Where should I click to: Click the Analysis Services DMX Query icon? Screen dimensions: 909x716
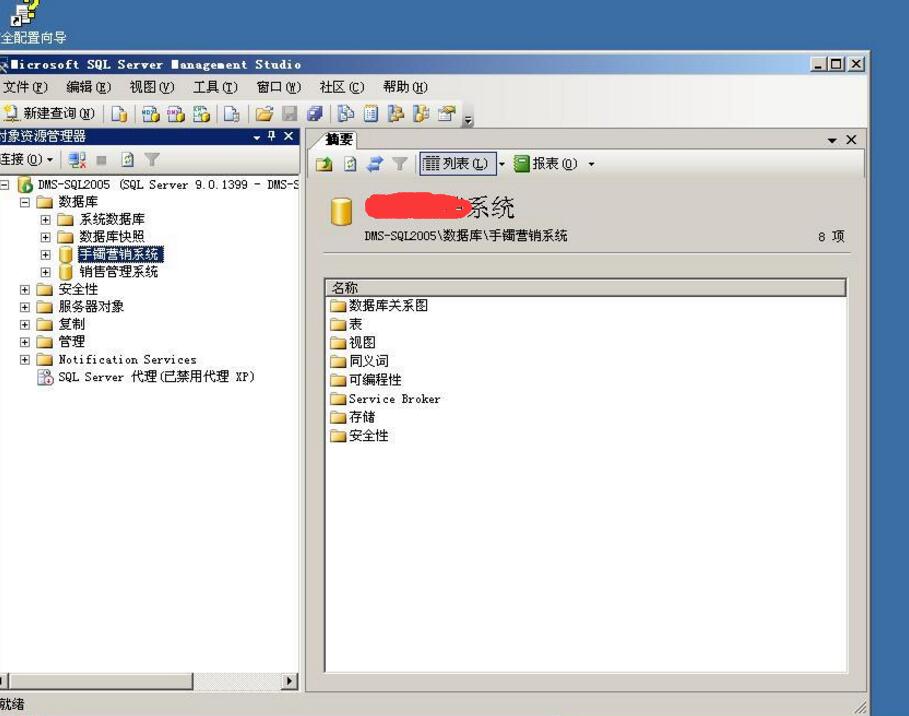[x=176, y=114]
